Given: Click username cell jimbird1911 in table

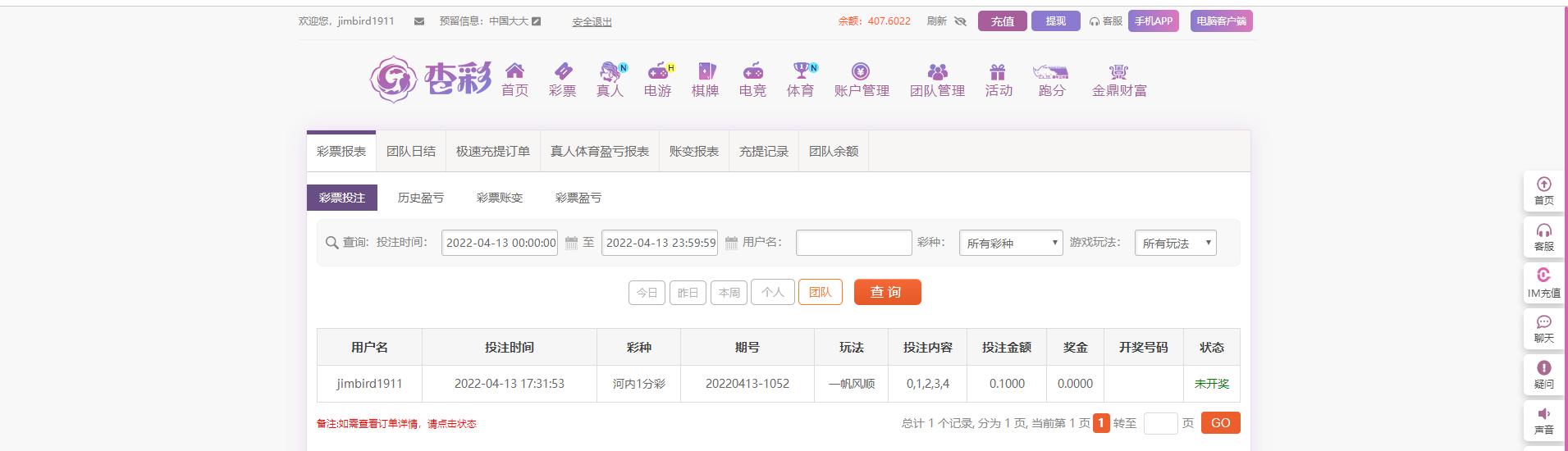Looking at the screenshot, I should [x=369, y=384].
